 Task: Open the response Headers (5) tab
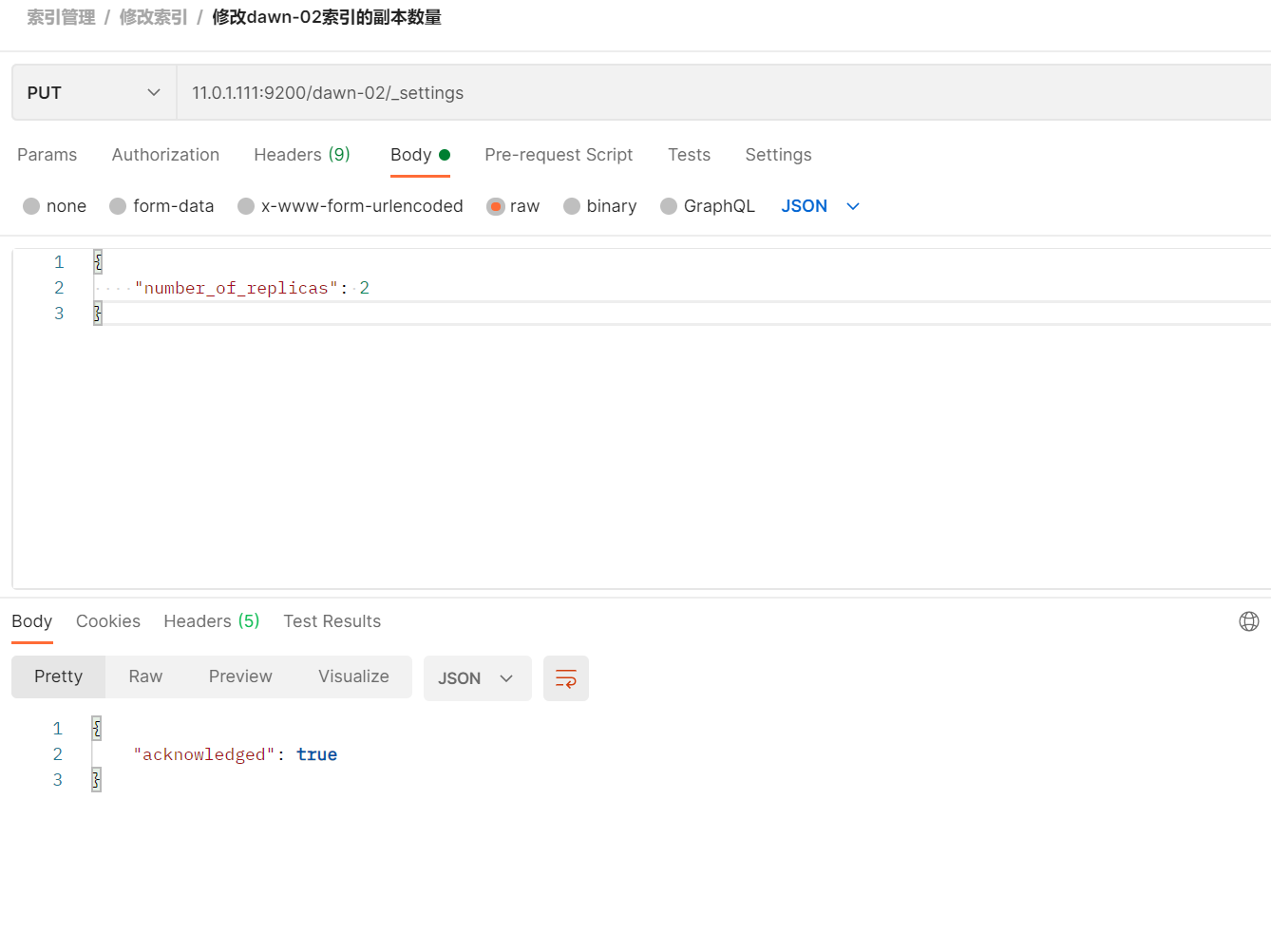tap(211, 621)
